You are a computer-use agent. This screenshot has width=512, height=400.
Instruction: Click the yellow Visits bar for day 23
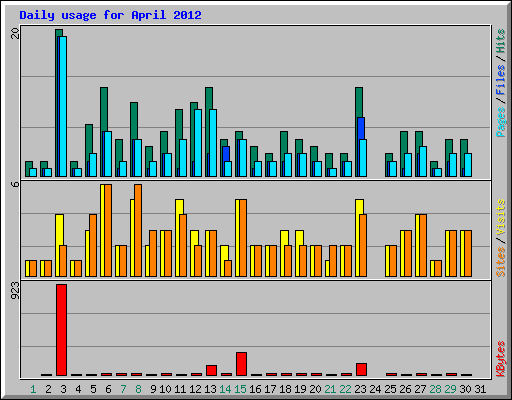359,207
